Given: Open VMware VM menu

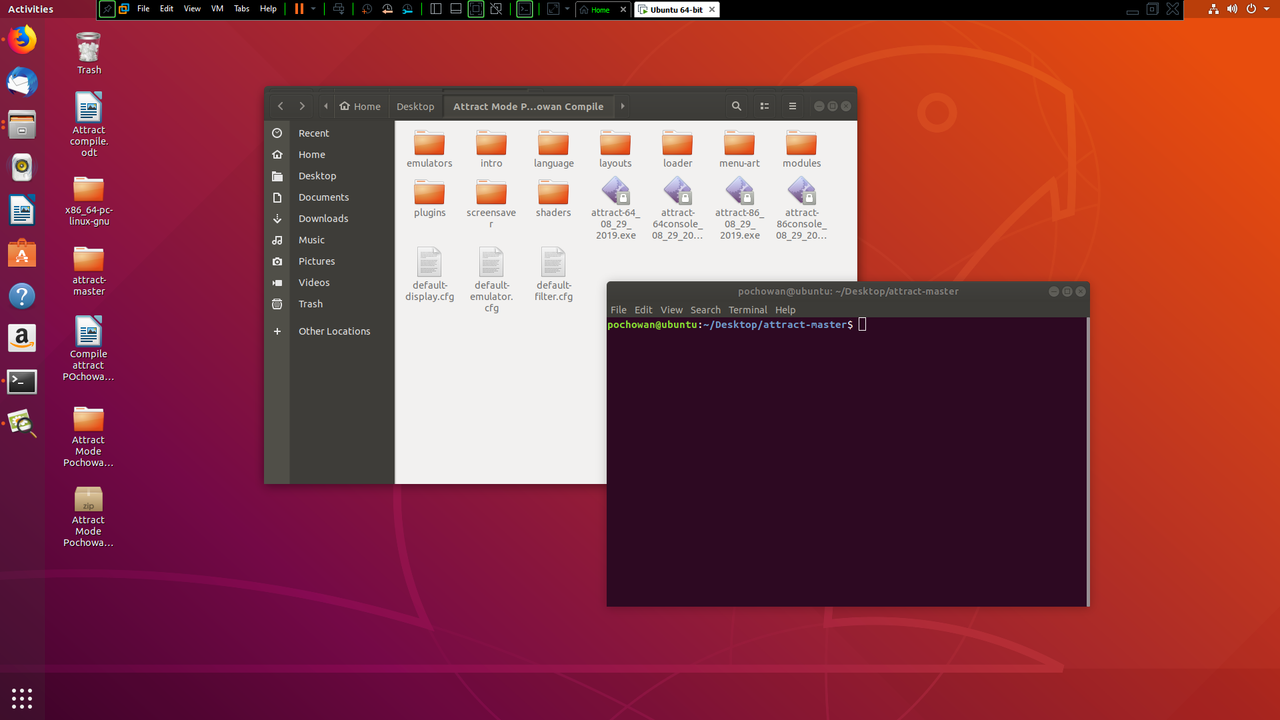Looking at the screenshot, I should point(217,9).
